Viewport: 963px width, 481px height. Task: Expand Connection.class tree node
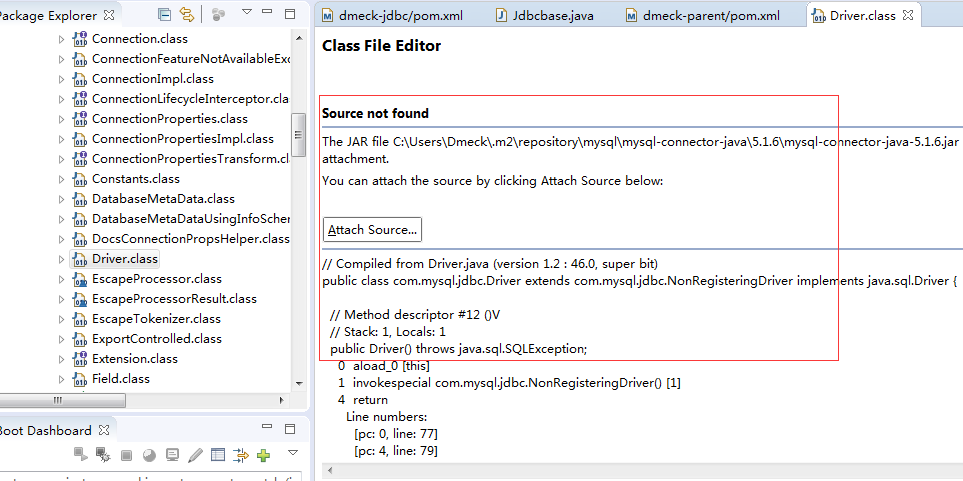pos(61,39)
